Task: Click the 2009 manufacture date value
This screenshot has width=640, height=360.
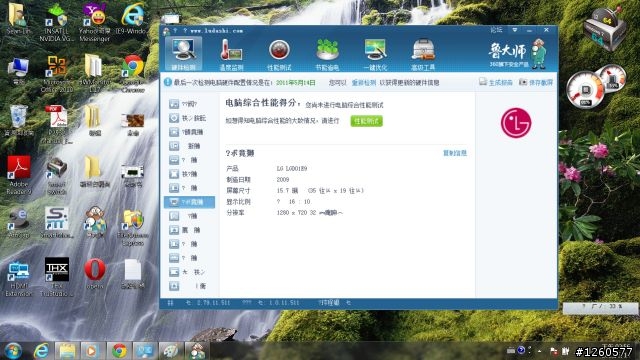Action: tap(282, 180)
